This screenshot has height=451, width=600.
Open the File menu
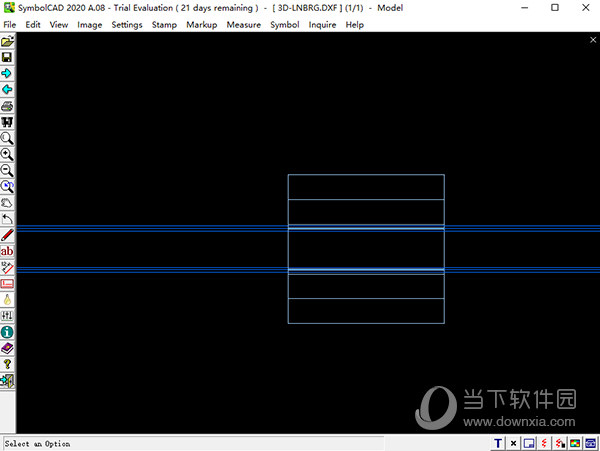(10, 24)
